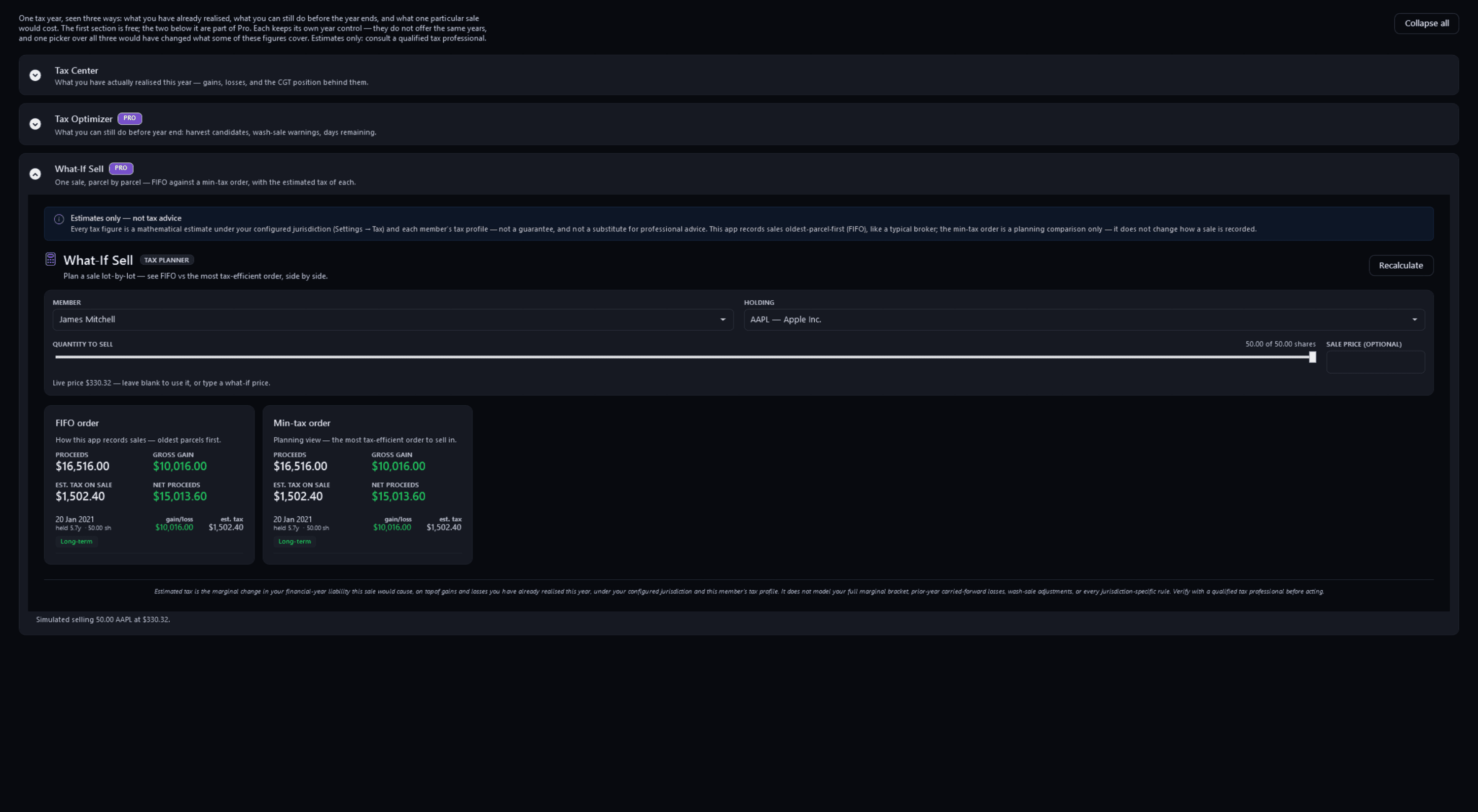Click the Collapse all button
The width and height of the screenshot is (1478, 812).
pyautogui.click(x=1426, y=24)
